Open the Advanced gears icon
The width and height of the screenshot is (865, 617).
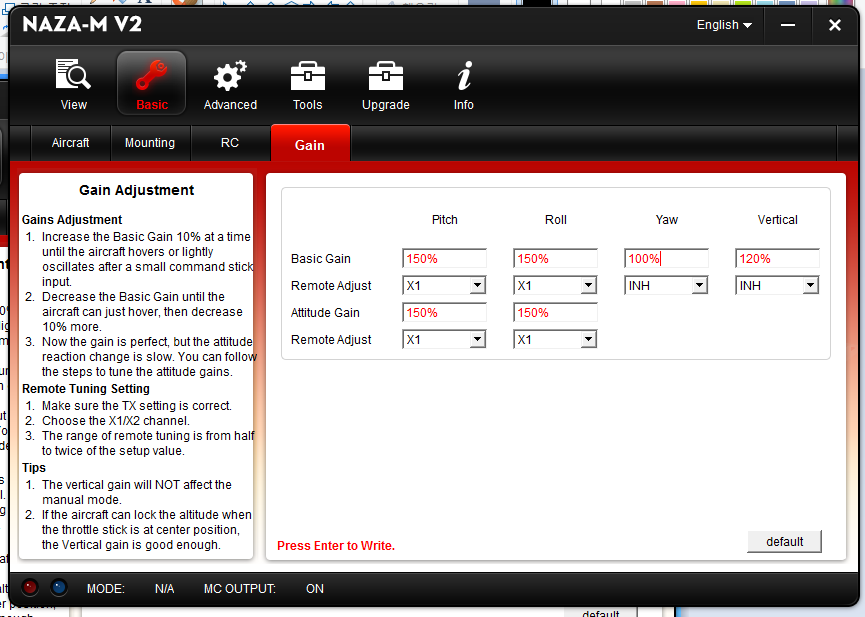click(230, 84)
